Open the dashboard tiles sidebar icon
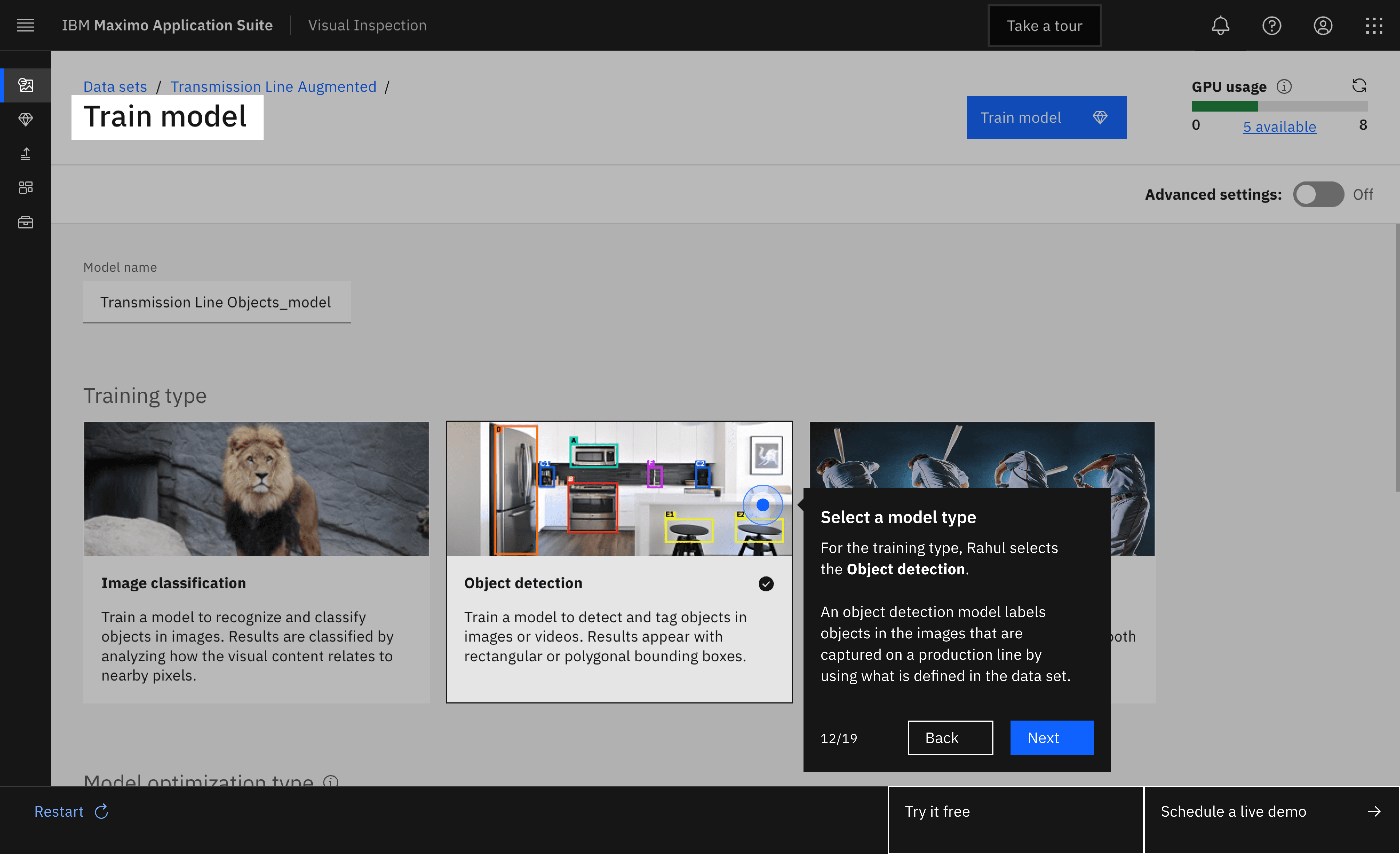The height and width of the screenshot is (854, 1400). coord(26,188)
